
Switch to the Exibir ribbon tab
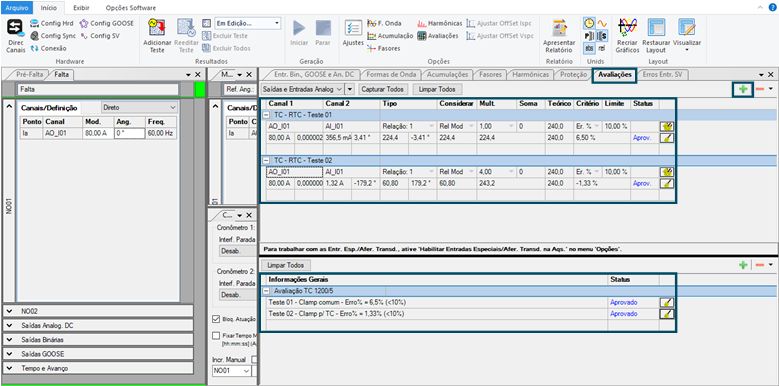point(81,7)
